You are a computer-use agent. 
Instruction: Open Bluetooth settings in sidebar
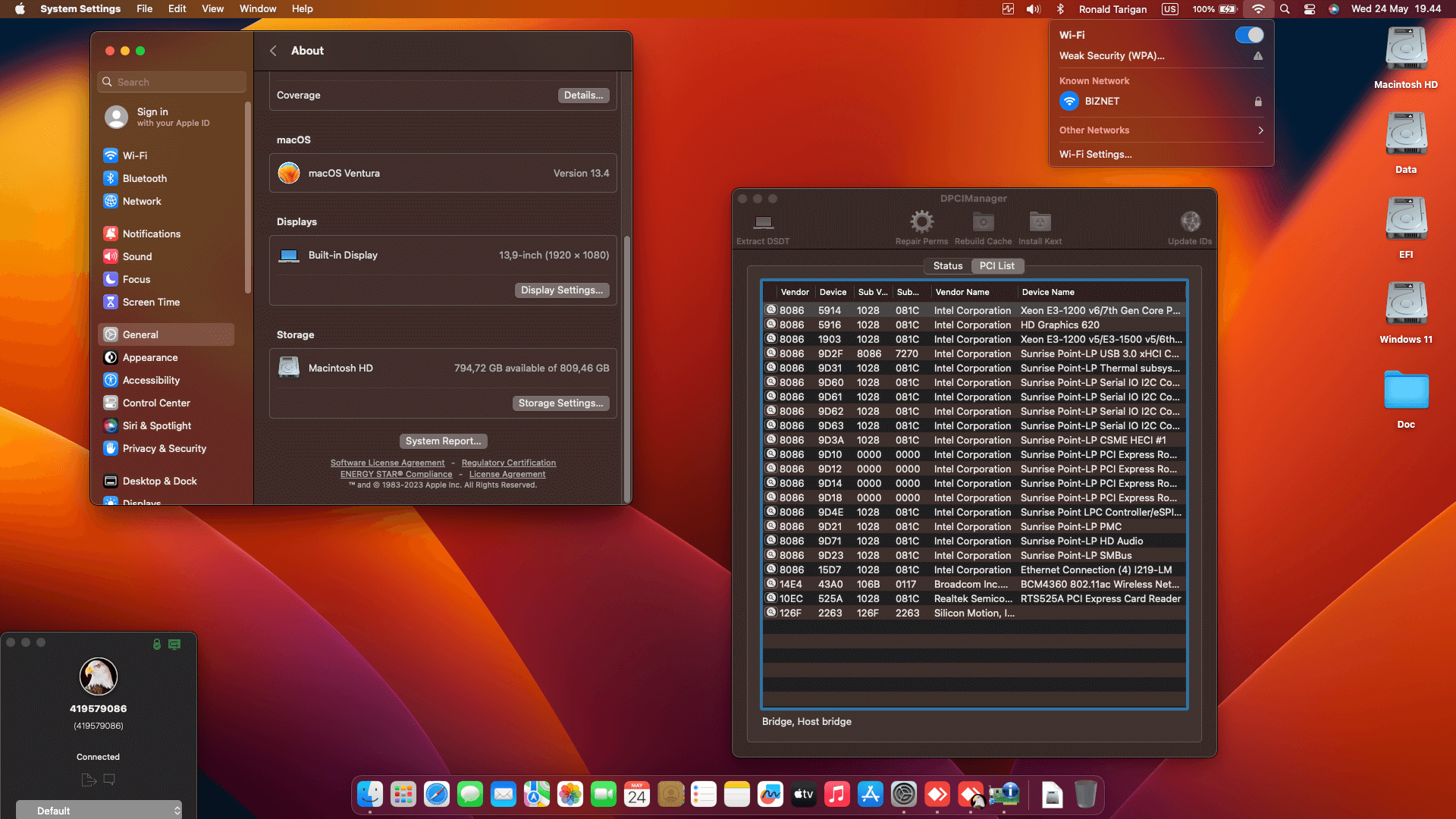[166, 178]
